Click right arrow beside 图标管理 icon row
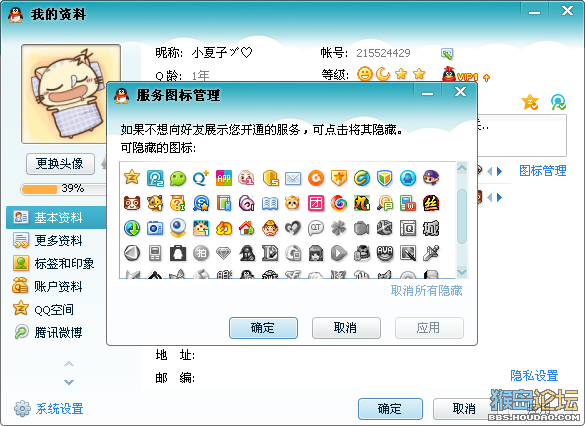Image resolution: width=585 pixels, height=426 pixels. (500, 171)
